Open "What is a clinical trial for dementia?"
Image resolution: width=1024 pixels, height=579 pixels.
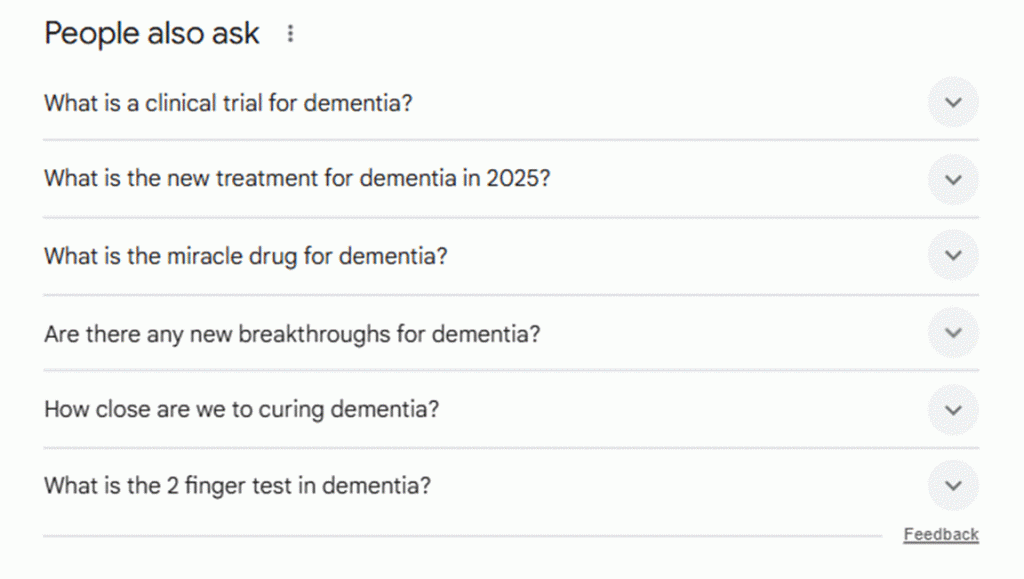coord(228,103)
